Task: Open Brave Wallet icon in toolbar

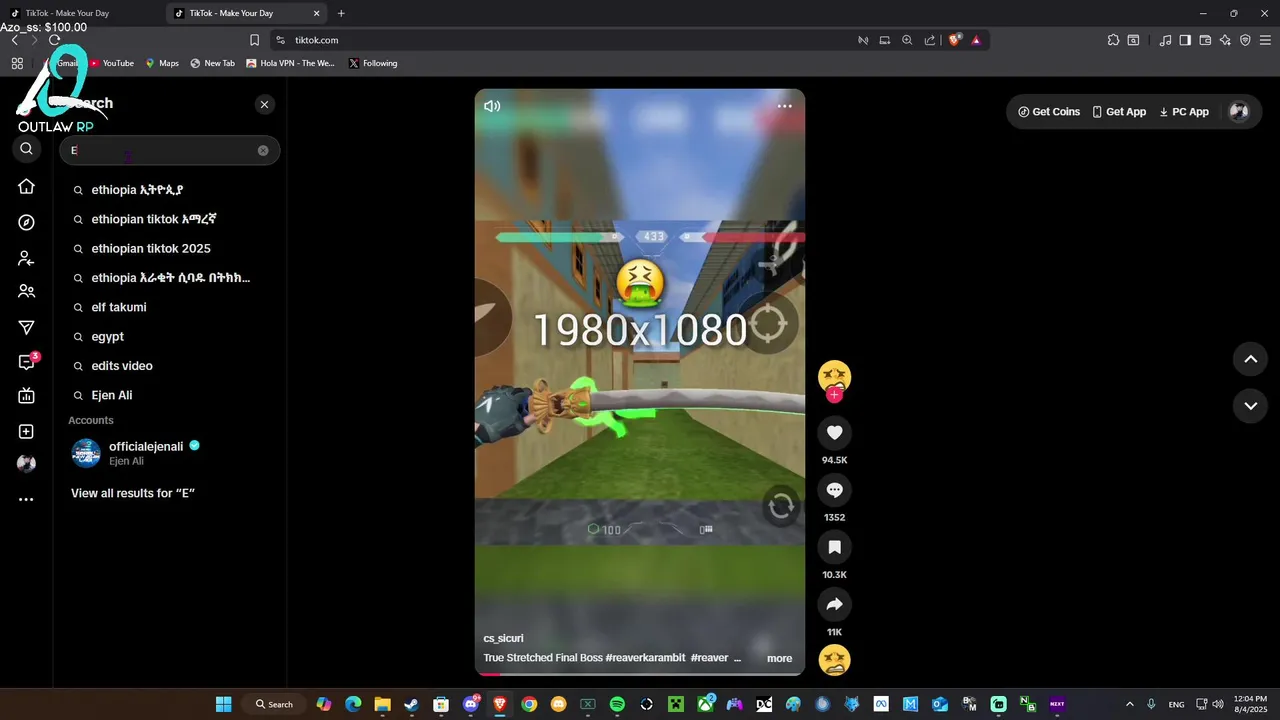Action: 1205,40
